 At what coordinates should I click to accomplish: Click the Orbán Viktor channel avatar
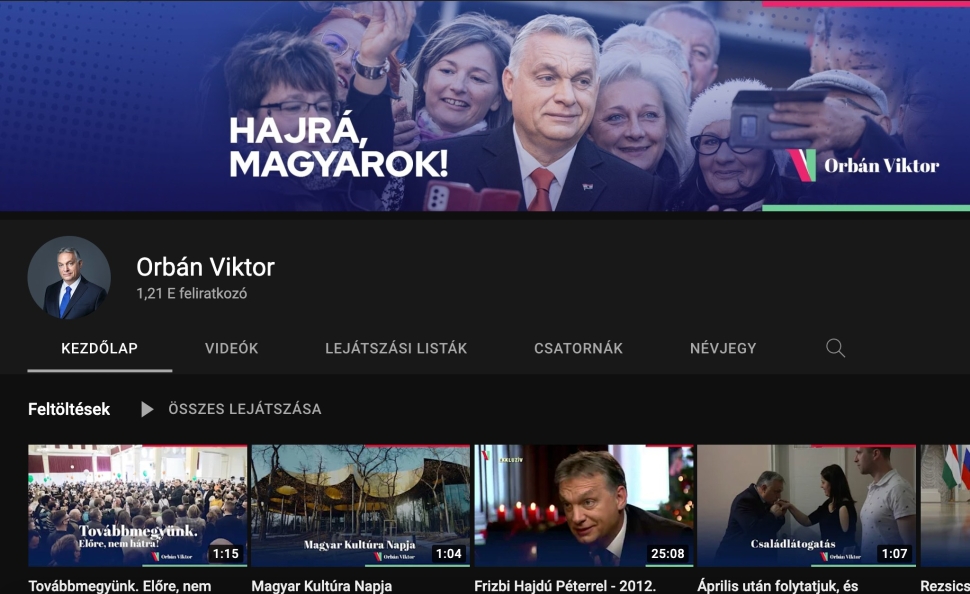[x=69, y=278]
